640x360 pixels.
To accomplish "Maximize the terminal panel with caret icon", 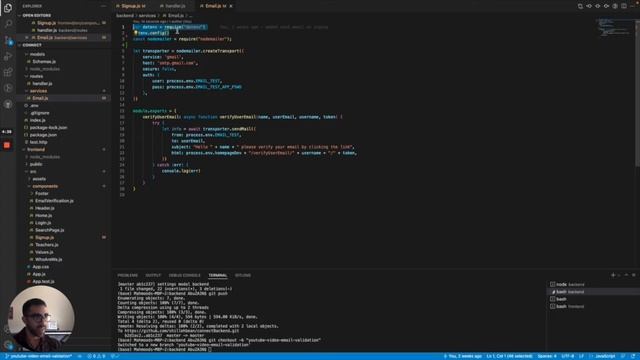I will point(626,275).
